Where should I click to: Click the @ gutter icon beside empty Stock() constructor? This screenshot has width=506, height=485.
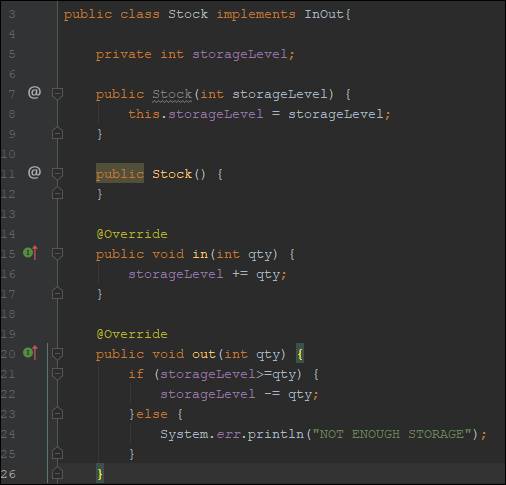[34, 172]
